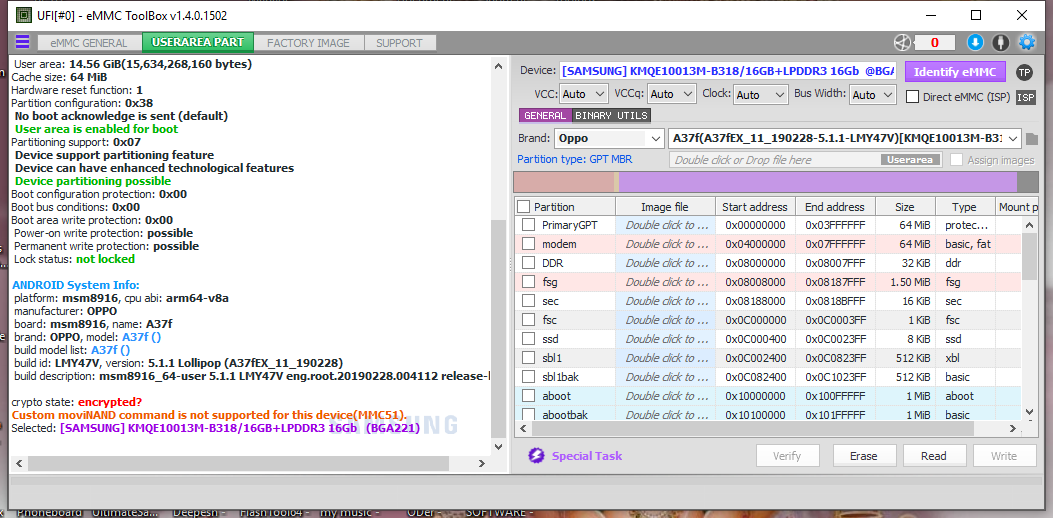
Task: Check the sbl1 partition checkbox
Action: point(529,358)
